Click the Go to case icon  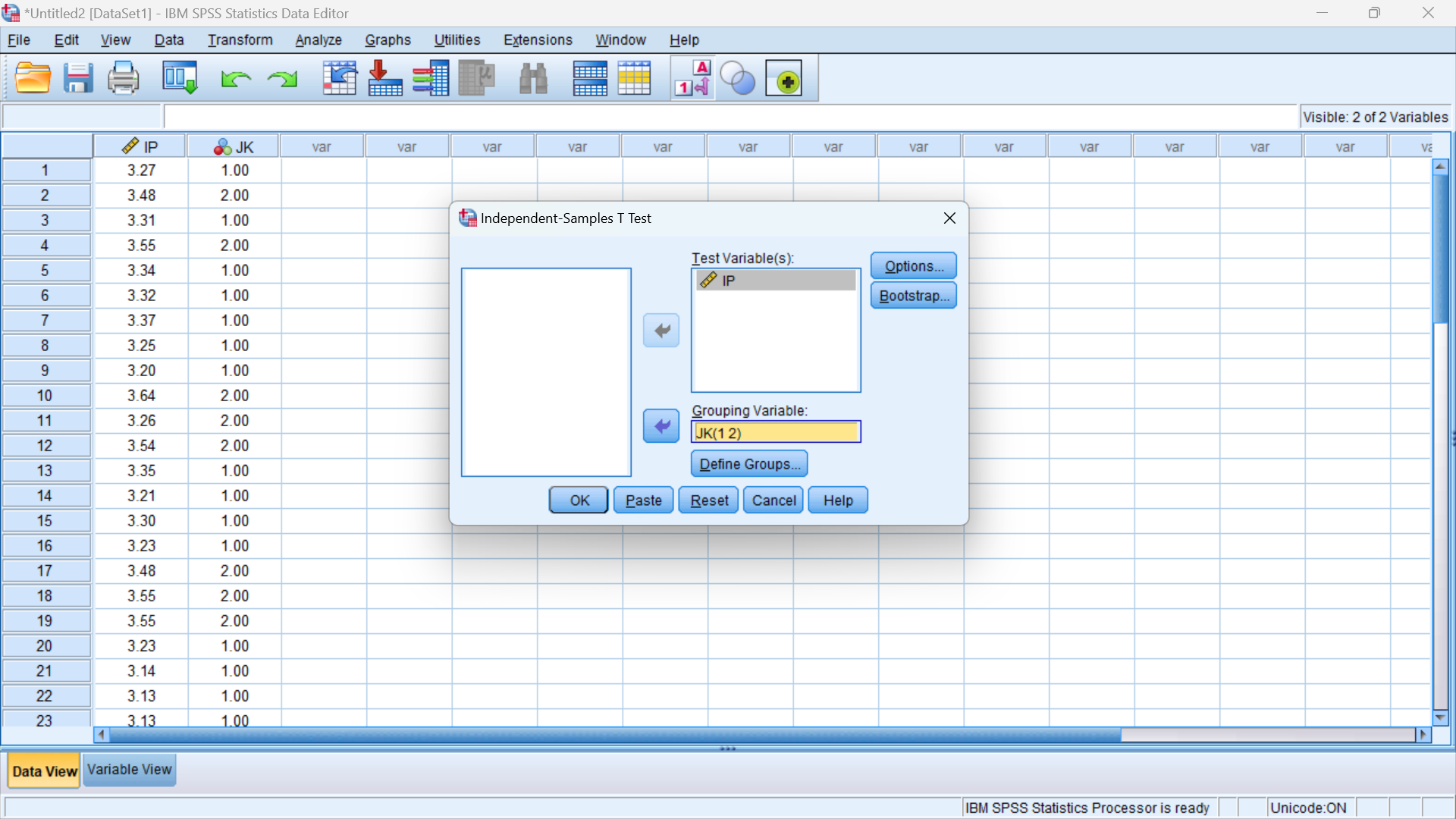click(x=340, y=78)
